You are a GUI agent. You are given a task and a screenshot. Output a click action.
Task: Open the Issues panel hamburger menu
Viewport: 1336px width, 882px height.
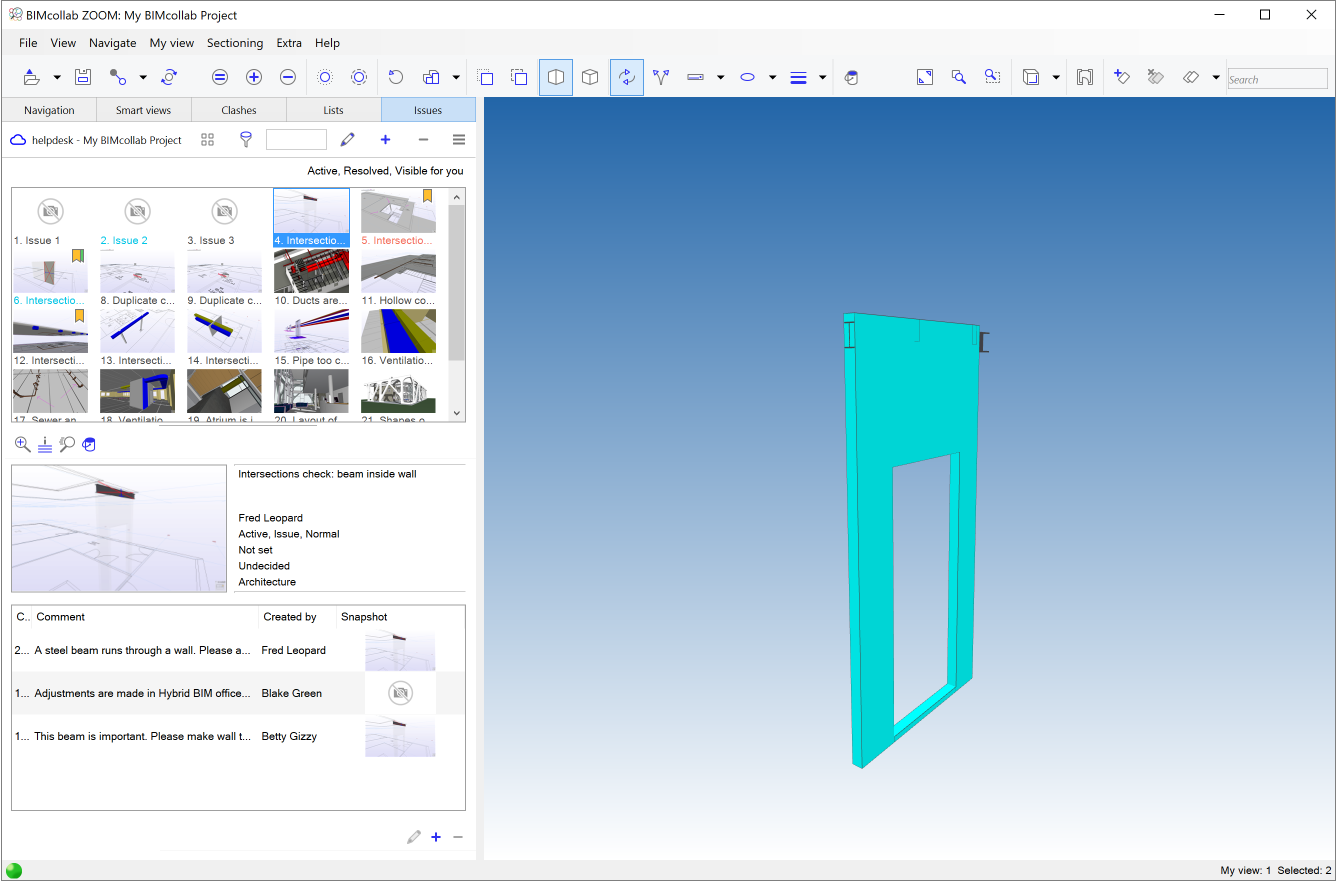(459, 140)
